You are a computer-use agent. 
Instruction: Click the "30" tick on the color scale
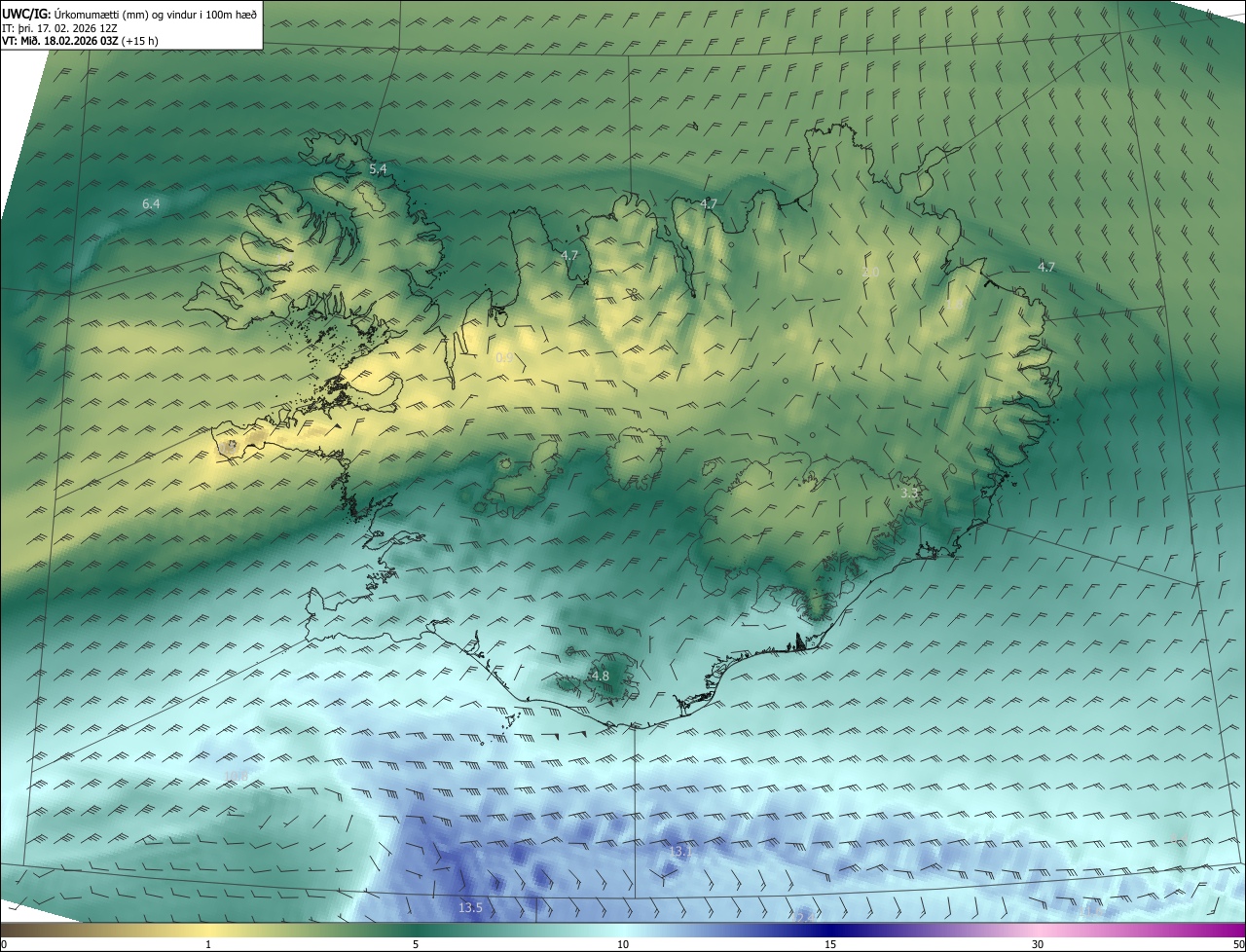1038,945
